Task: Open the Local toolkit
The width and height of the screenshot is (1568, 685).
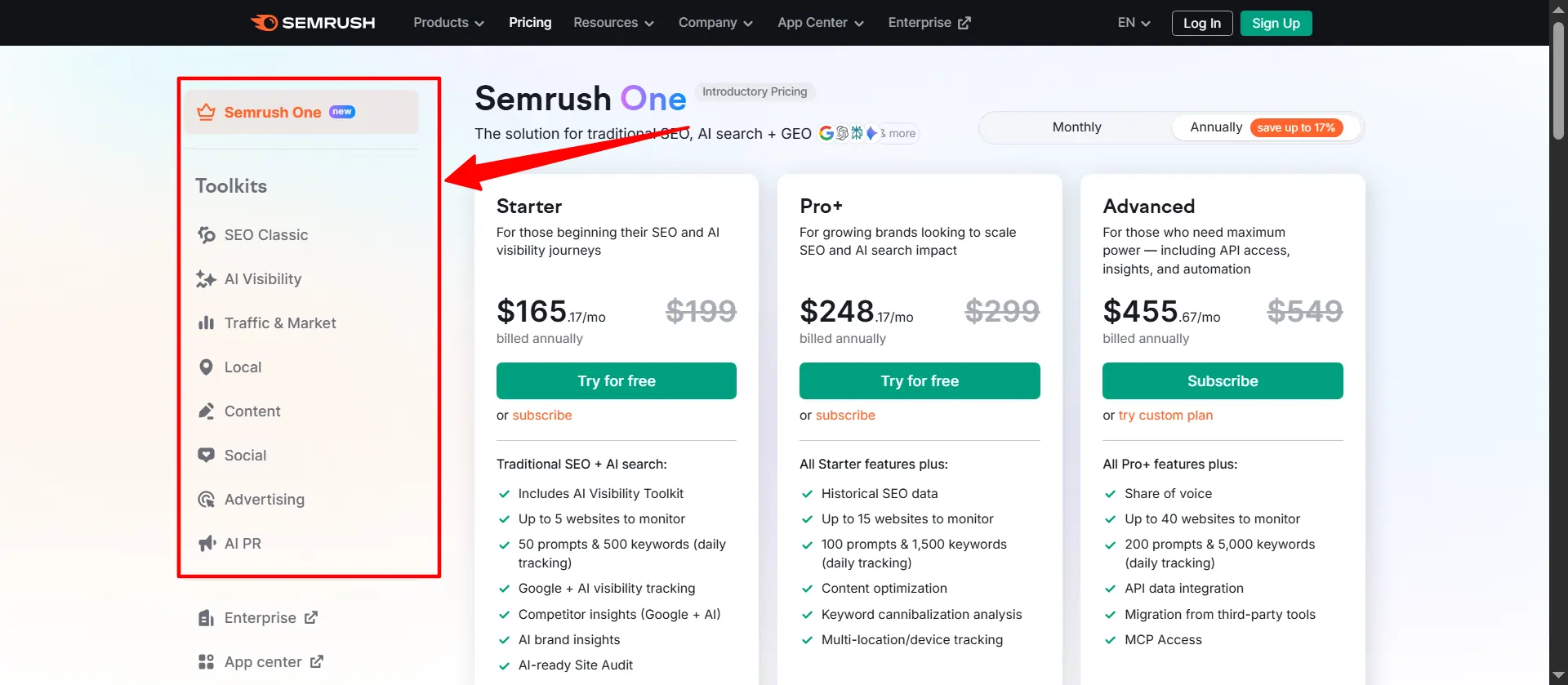Action: click(243, 367)
